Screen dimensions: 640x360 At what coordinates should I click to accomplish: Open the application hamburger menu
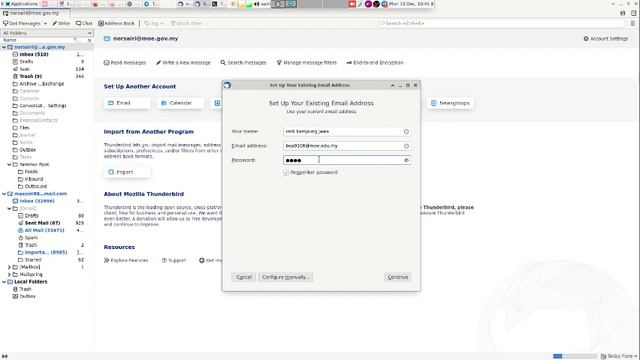tap(633, 23)
